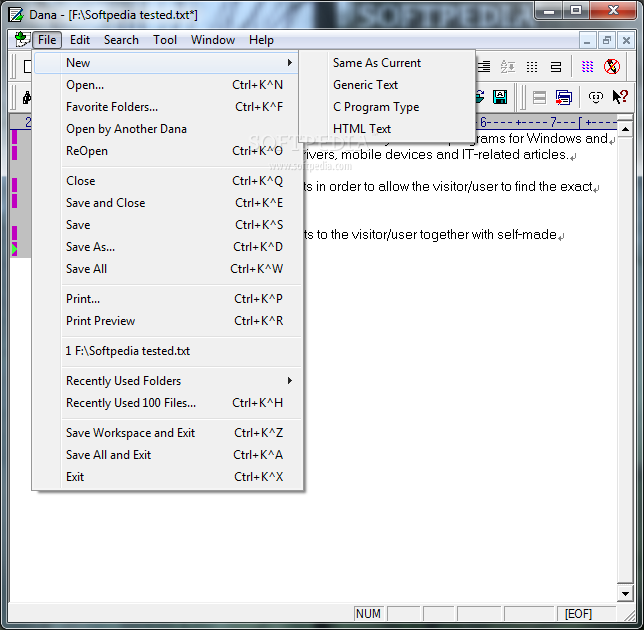Open recent file 1 F:\Softpedia tested.txt

click(x=168, y=351)
